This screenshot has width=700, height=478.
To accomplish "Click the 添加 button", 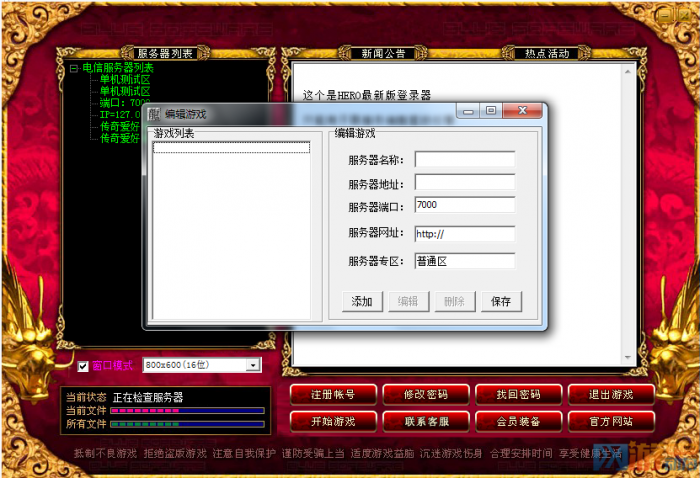I will (x=362, y=302).
